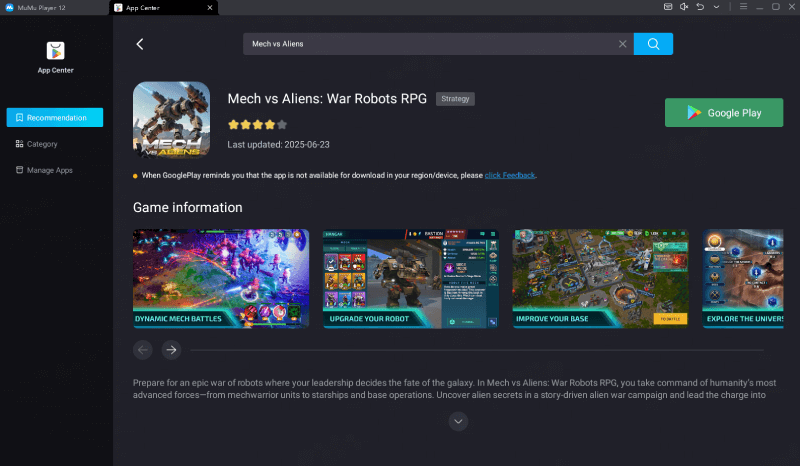
Task: Click the title bar undo-arrow back icon
Action: [700, 7]
